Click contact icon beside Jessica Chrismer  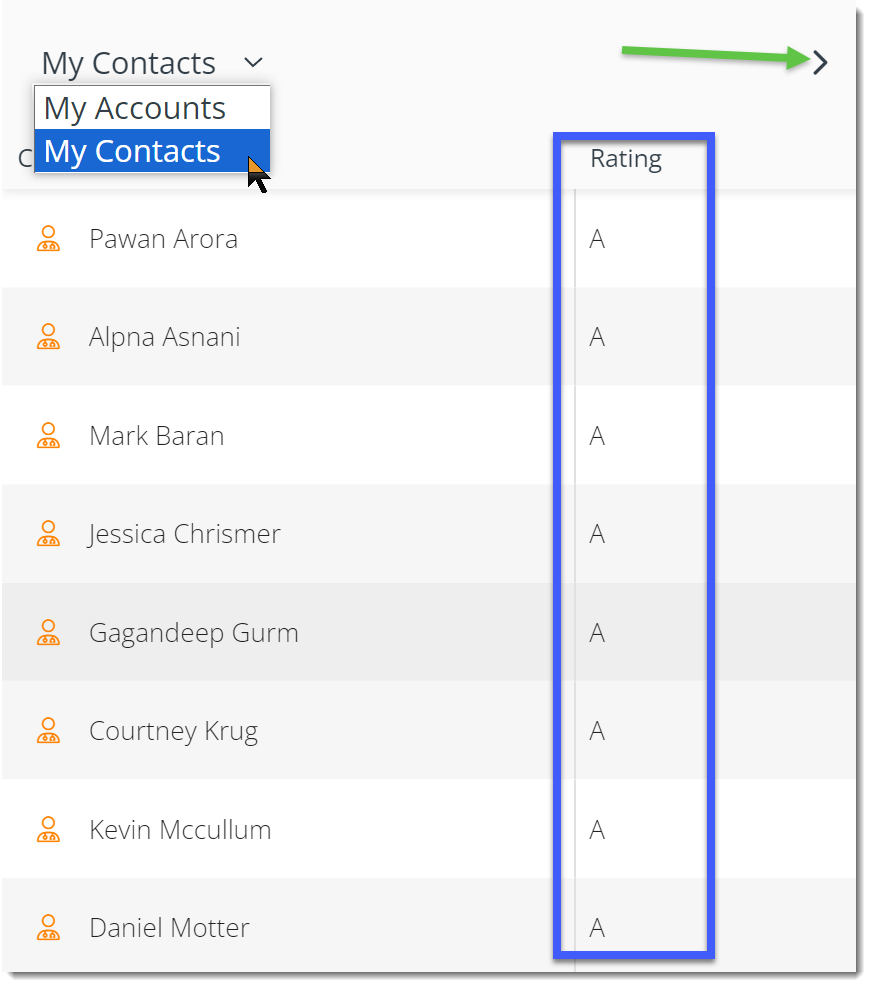point(48,534)
